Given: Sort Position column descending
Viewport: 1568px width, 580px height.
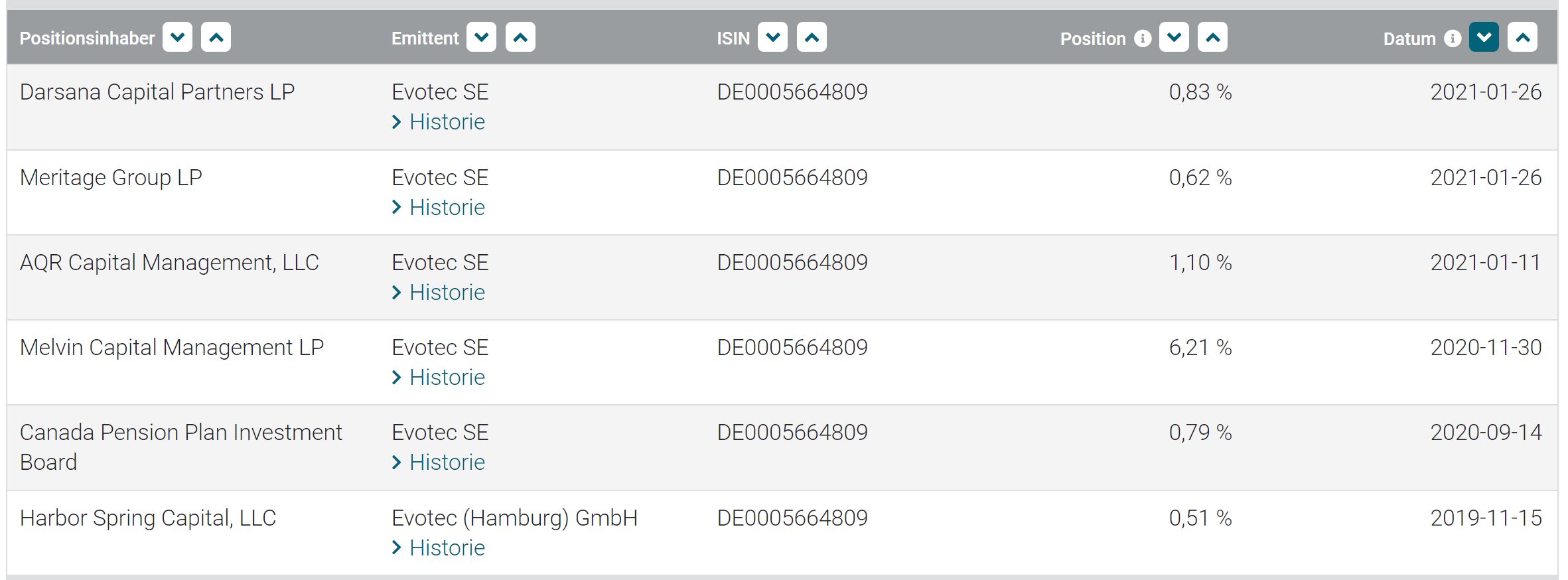Looking at the screenshot, I should (1174, 37).
